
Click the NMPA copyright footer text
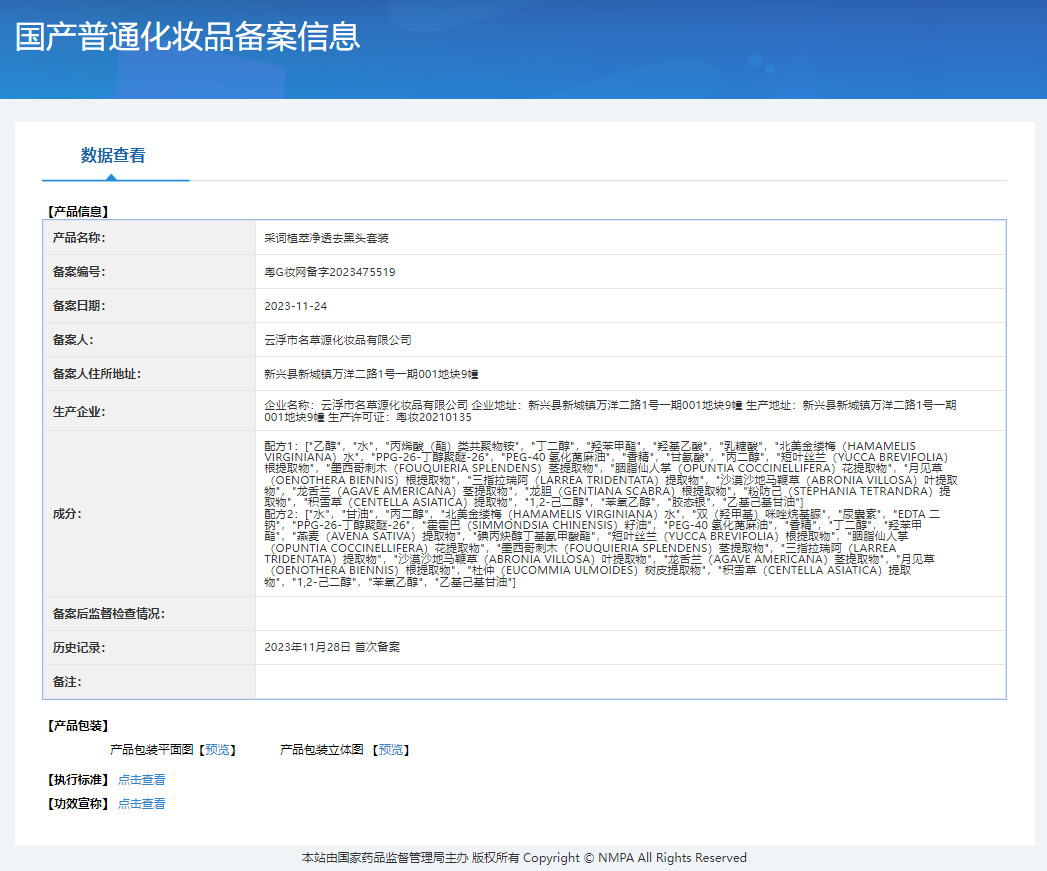[x=524, y=858]
